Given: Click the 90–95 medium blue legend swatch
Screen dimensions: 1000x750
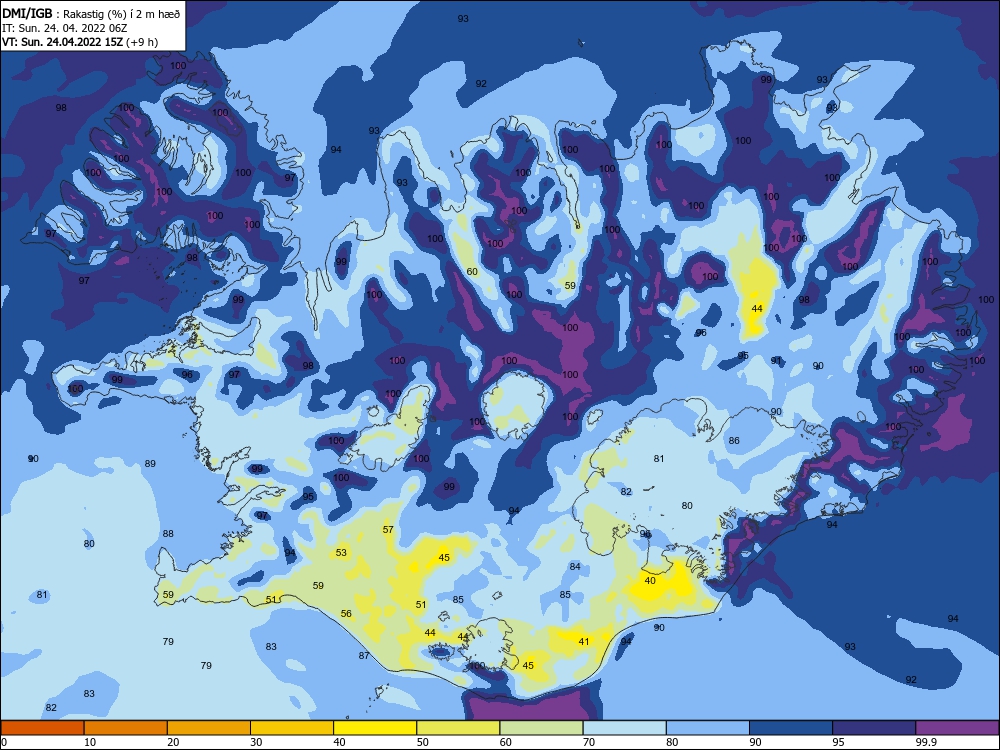Looking at the screenshot, I should (x=791, y=728).
